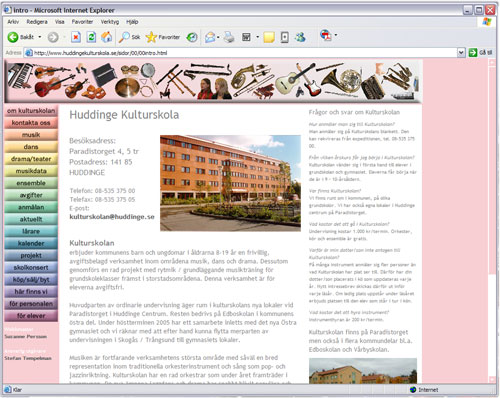Open the drama/teater navigation button
This screenshot has width=500, height=398.
click(31, 159)
